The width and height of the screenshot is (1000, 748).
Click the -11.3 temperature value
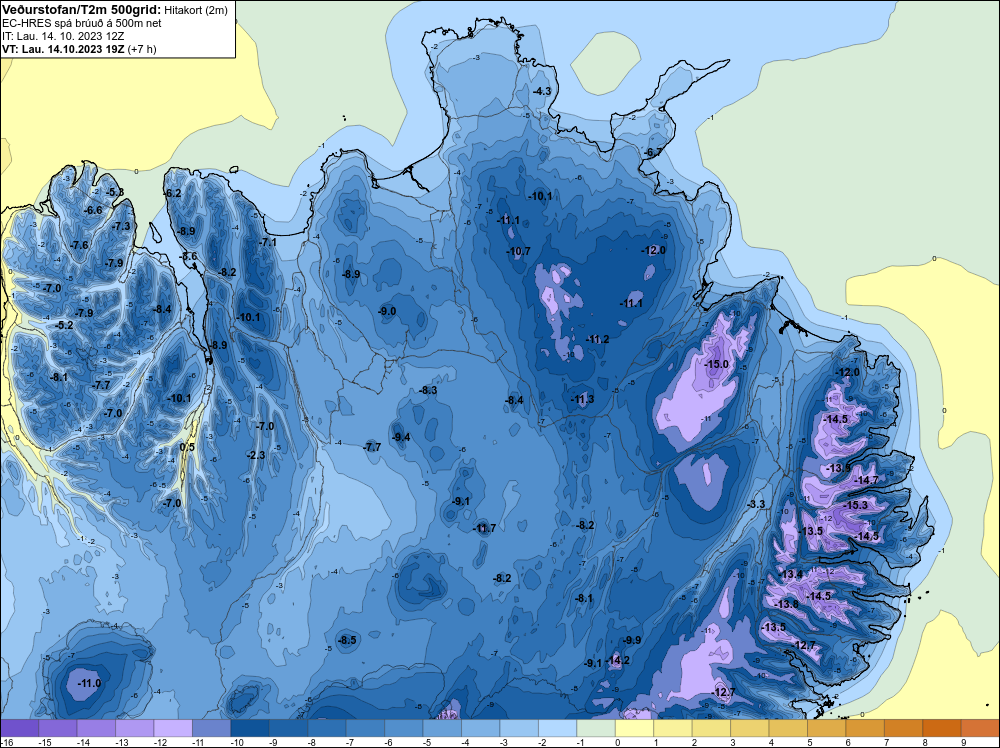click(582, 399)
